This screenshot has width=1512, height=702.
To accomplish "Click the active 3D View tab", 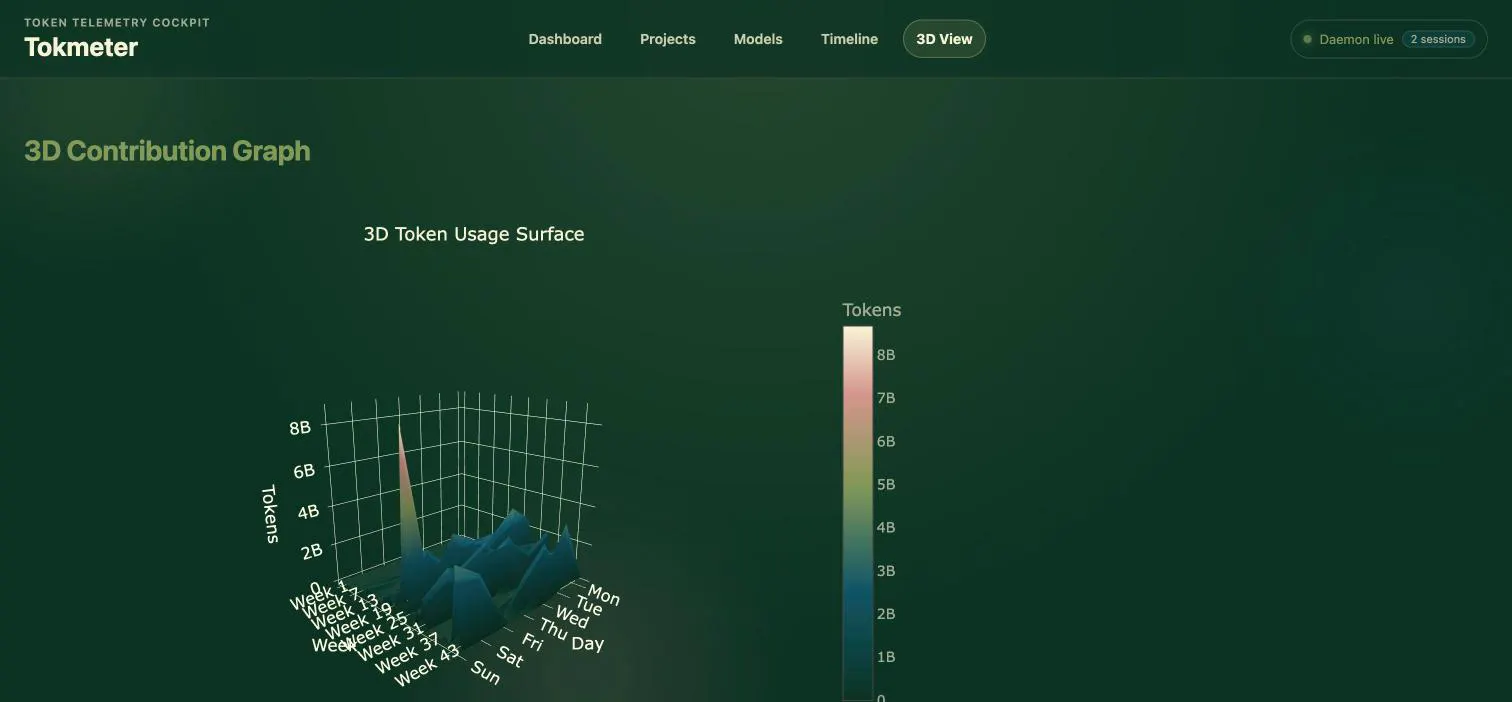I will click(x=944, y=39).
